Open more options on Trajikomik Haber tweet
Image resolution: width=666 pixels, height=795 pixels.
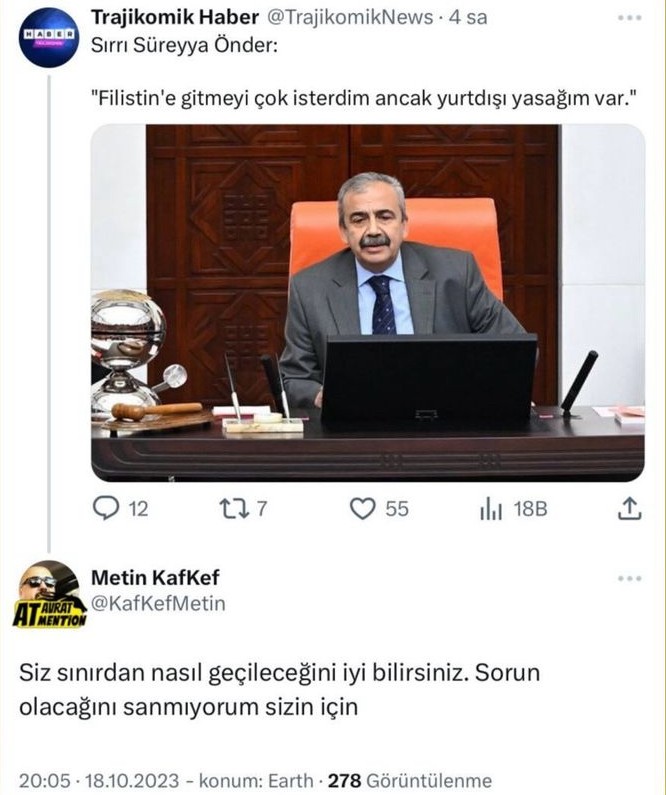click(x=630, y=18)
